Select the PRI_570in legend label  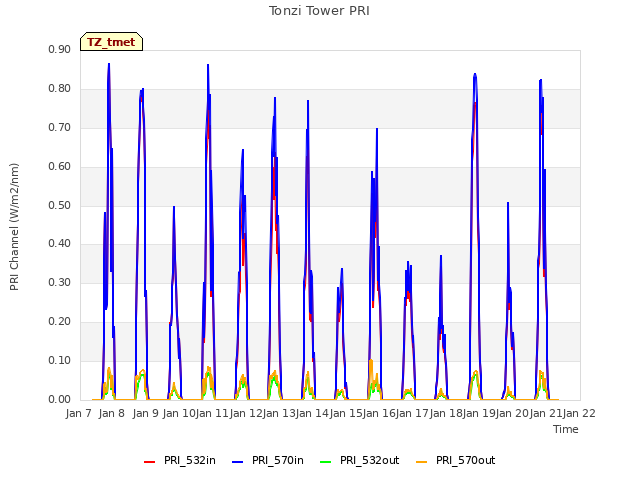click(x=278, y=460)
